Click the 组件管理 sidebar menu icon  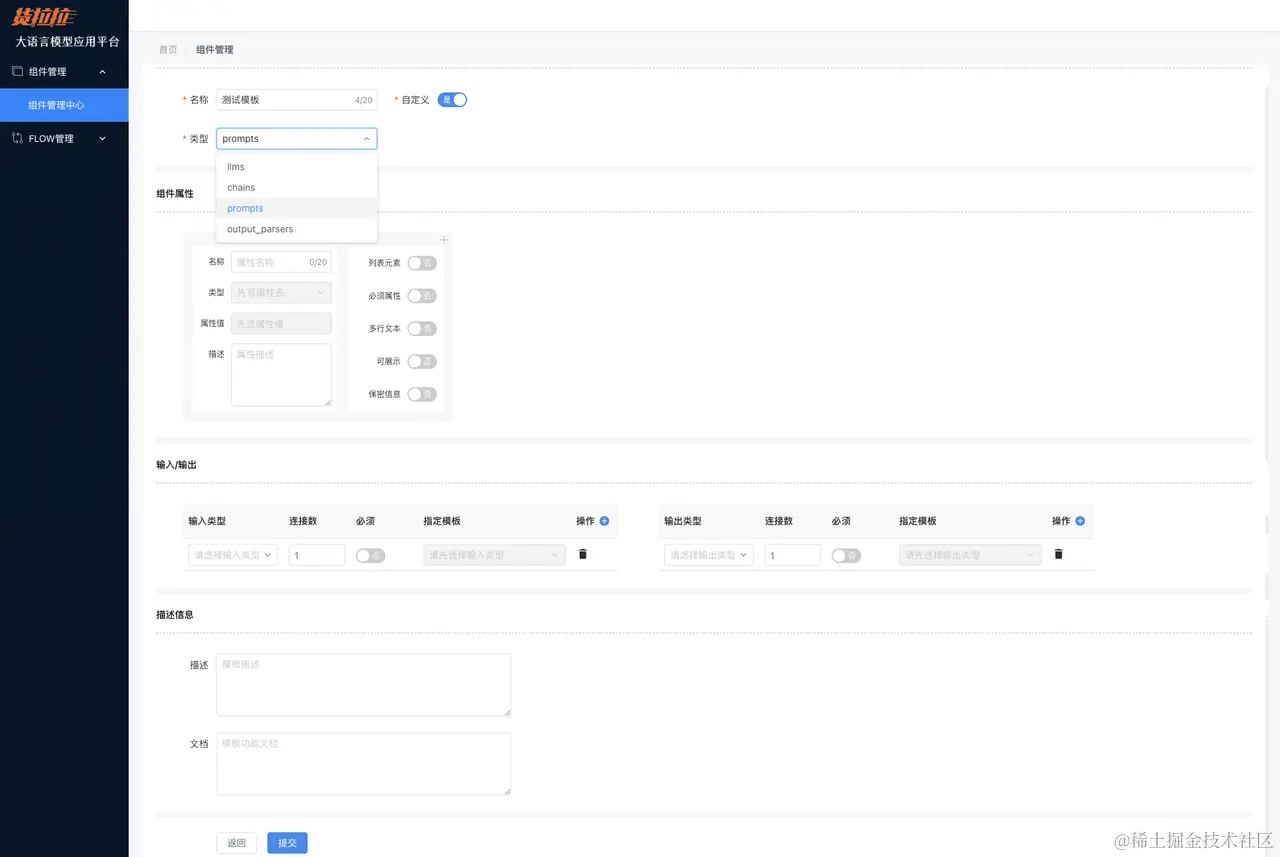(x=17, y=71)
